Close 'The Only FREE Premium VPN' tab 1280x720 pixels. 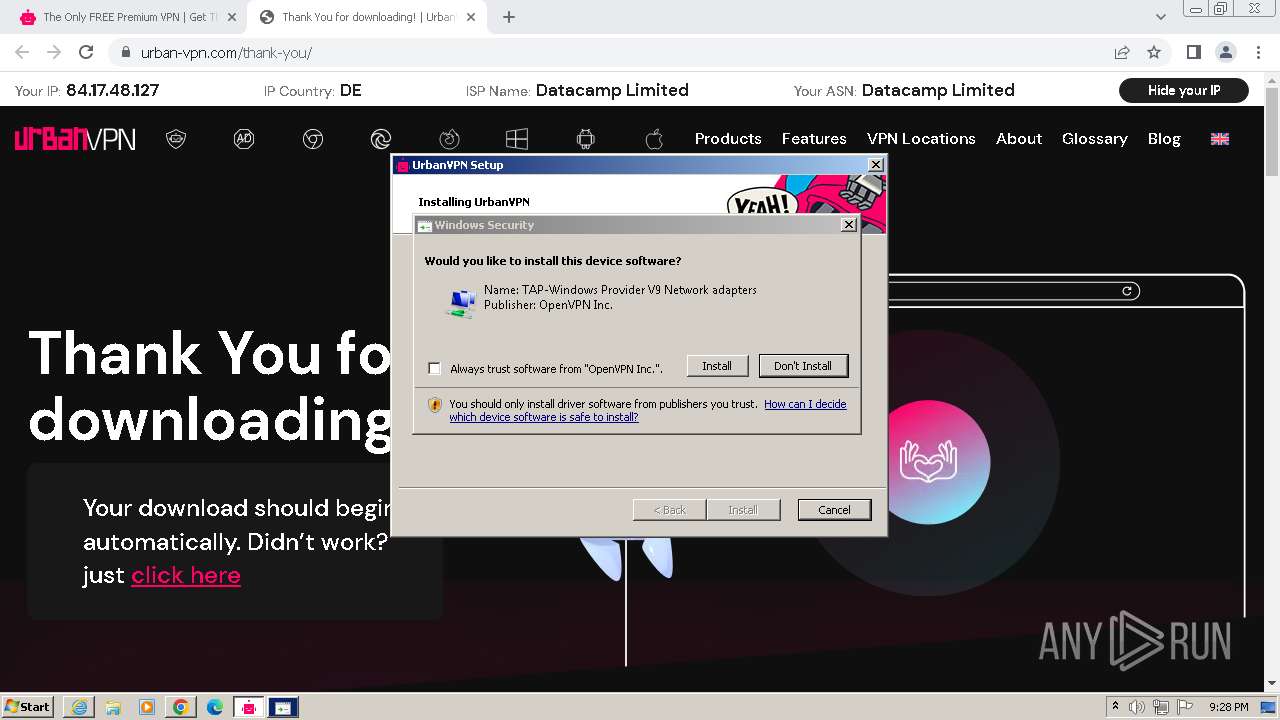tap(231, 17)
